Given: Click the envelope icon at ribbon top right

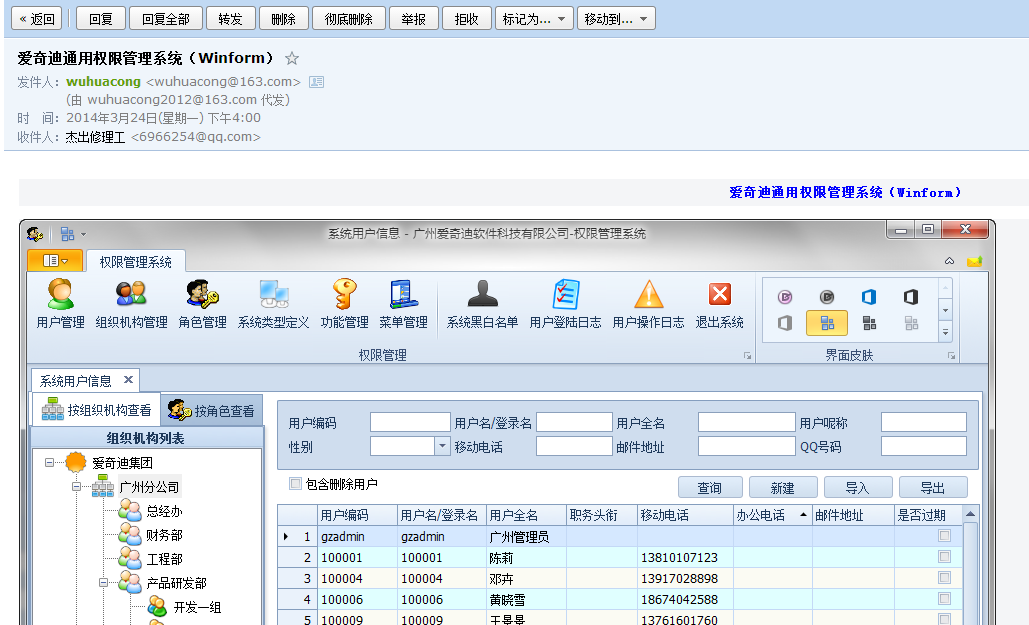Looking at the screenshot, I should point(975,261).
